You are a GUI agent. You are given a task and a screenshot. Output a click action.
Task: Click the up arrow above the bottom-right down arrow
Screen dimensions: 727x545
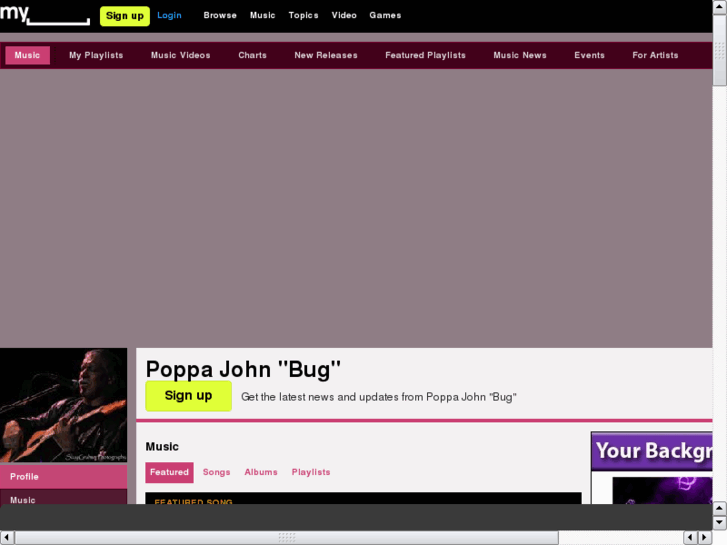(x=720, y=508)
